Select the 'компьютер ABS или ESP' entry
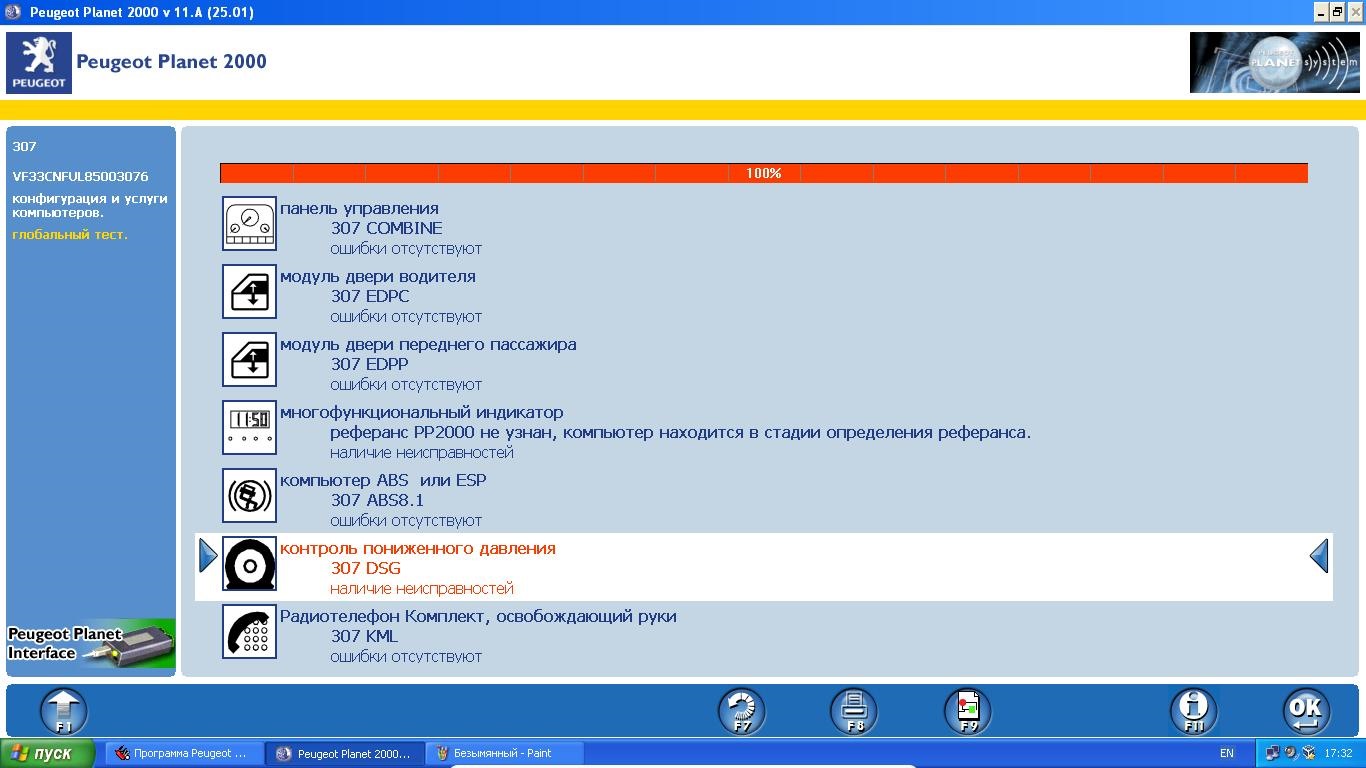Screen dimensions: 1366x768 coord(383,480)
